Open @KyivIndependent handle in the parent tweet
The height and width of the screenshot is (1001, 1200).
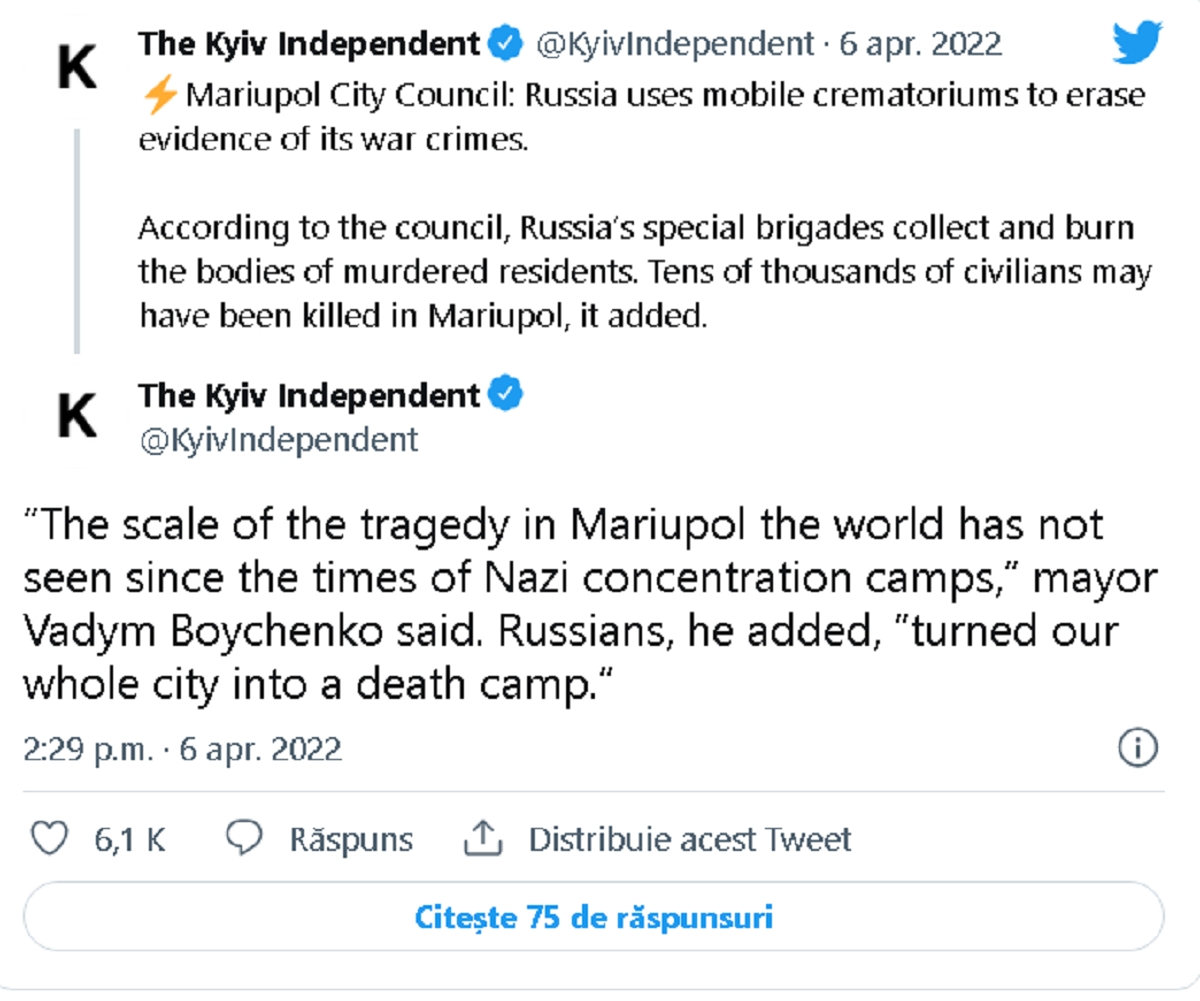(x=675, y=44)
